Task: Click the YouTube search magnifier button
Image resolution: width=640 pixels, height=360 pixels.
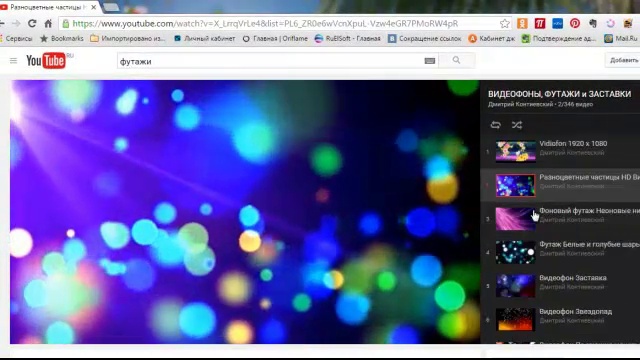Action: 456,60
